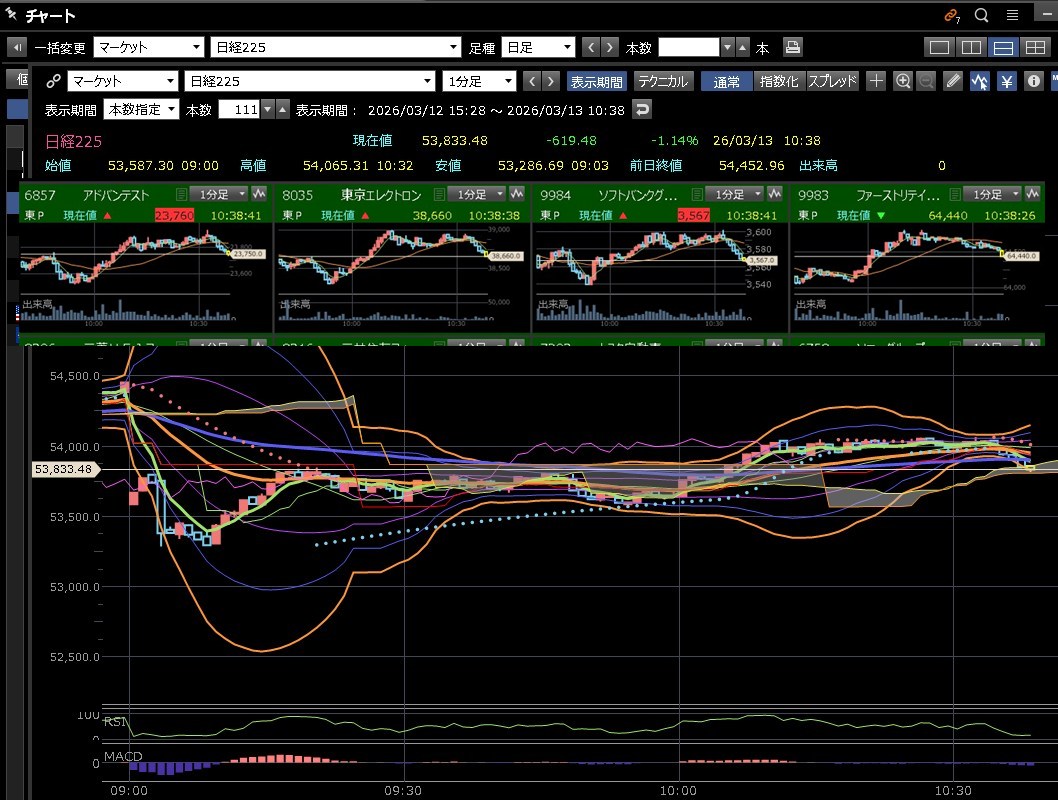This screenshot has height=800, width=1058.
Task: Select the four-pane grid layout
Action: point(1035,47)
